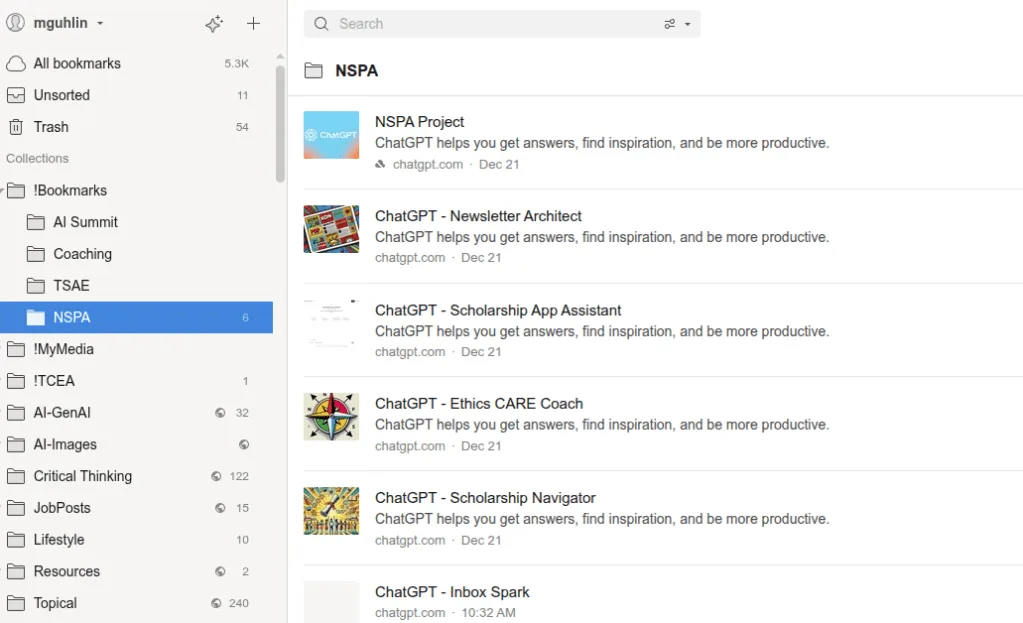Open search filter options dropdown
The image size is (1023, 623).
click(x=677, y=24)
